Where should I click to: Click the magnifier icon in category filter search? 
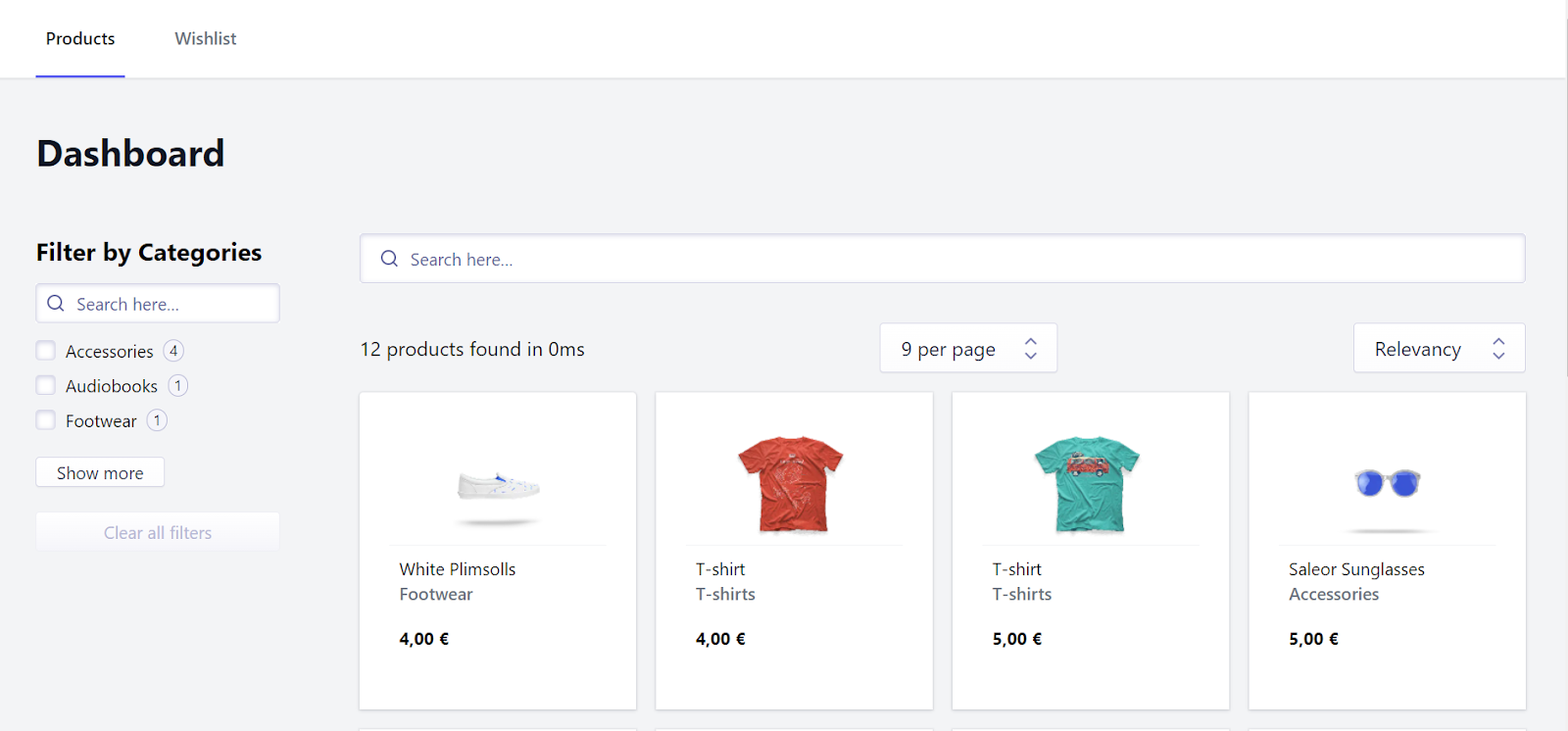tap(56, 304)
